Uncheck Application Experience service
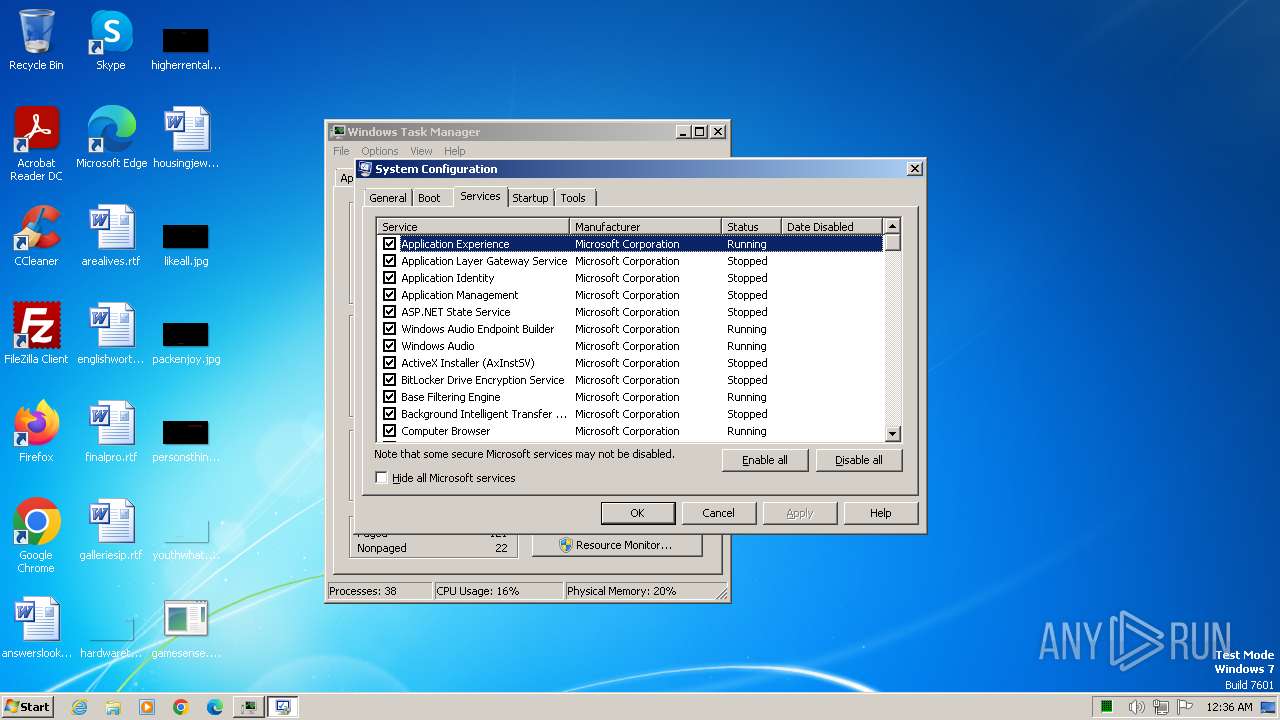1280x720 pixels. click(x=390, y=244)
